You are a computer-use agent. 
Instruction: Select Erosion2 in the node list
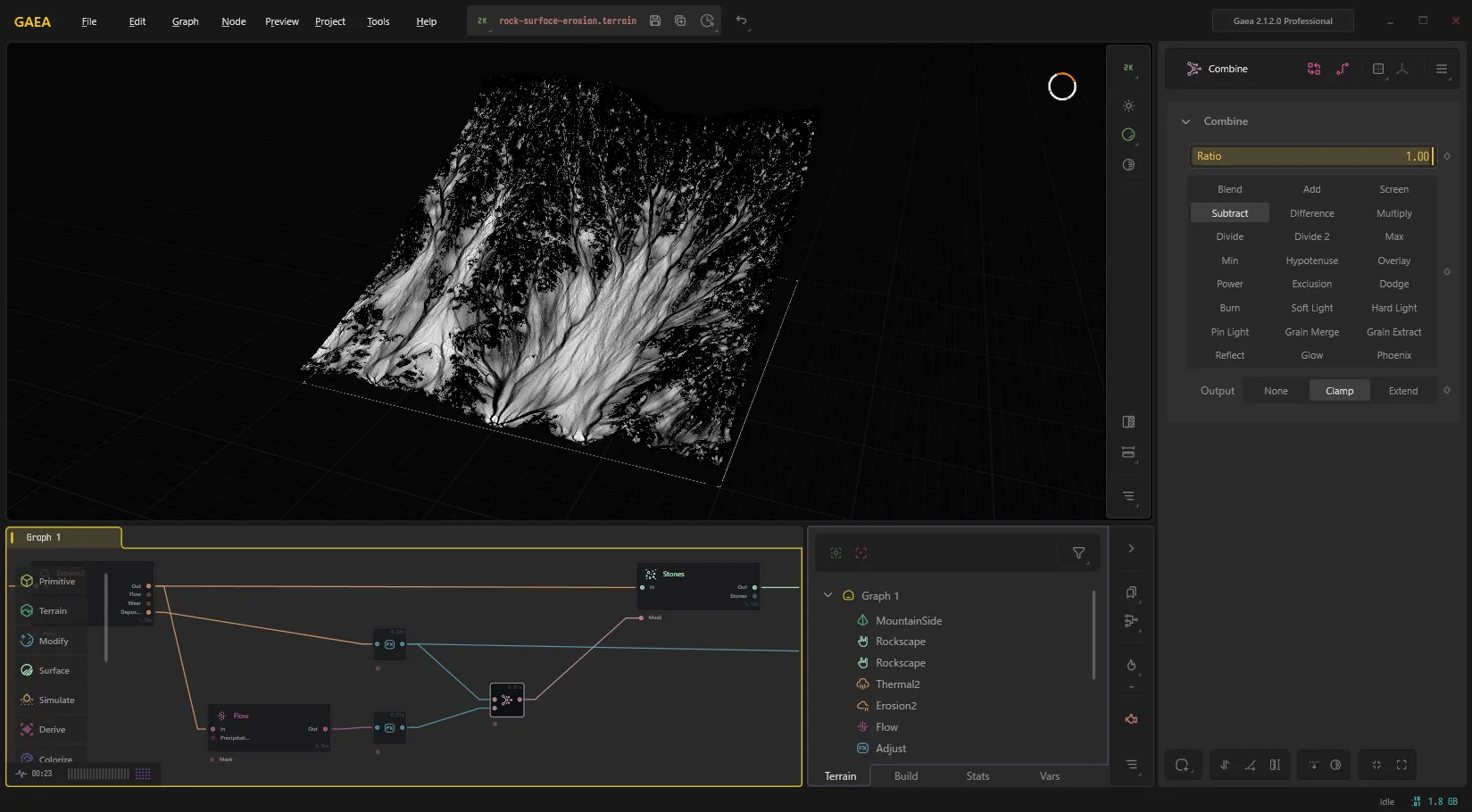click(896, 706)
